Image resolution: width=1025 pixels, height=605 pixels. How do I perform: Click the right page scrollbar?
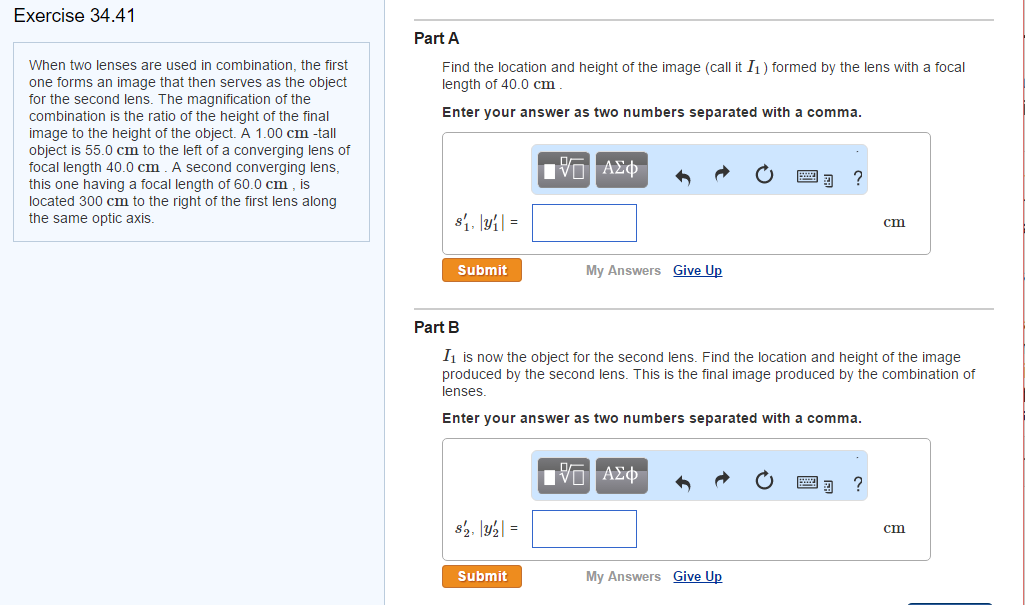coord(1020,300)
